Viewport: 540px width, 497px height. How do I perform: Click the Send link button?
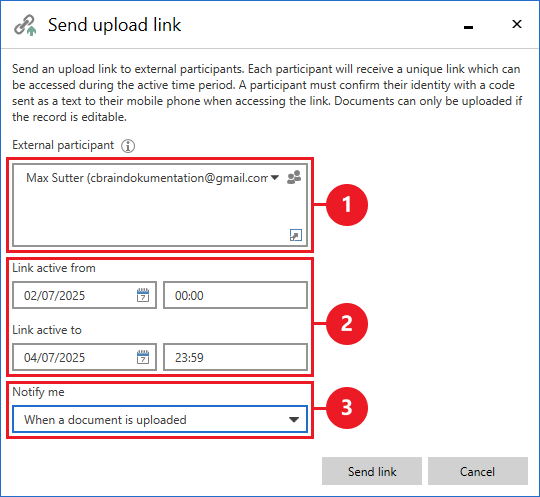[372, 471]
